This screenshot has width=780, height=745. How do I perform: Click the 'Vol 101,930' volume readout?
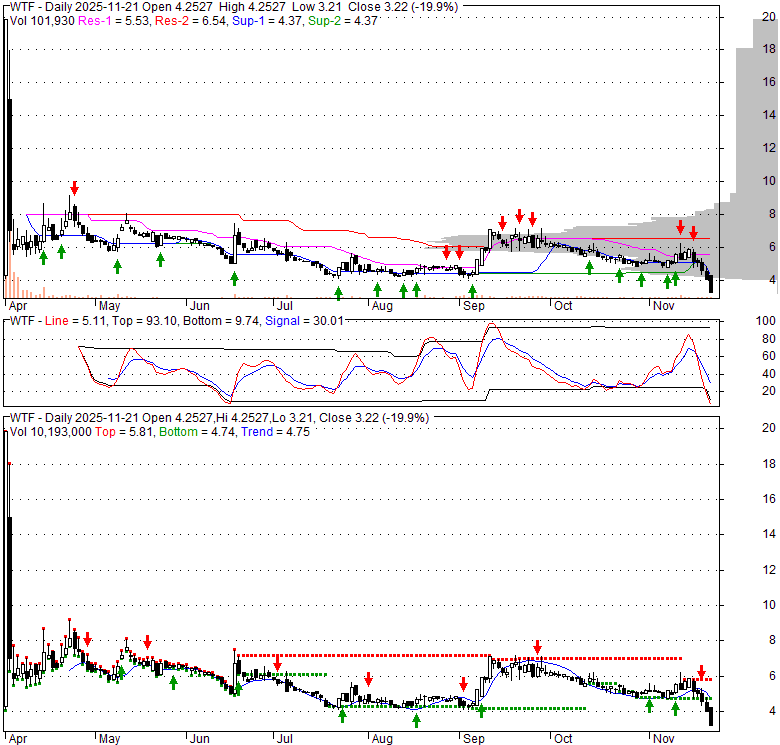coord(42,21)
